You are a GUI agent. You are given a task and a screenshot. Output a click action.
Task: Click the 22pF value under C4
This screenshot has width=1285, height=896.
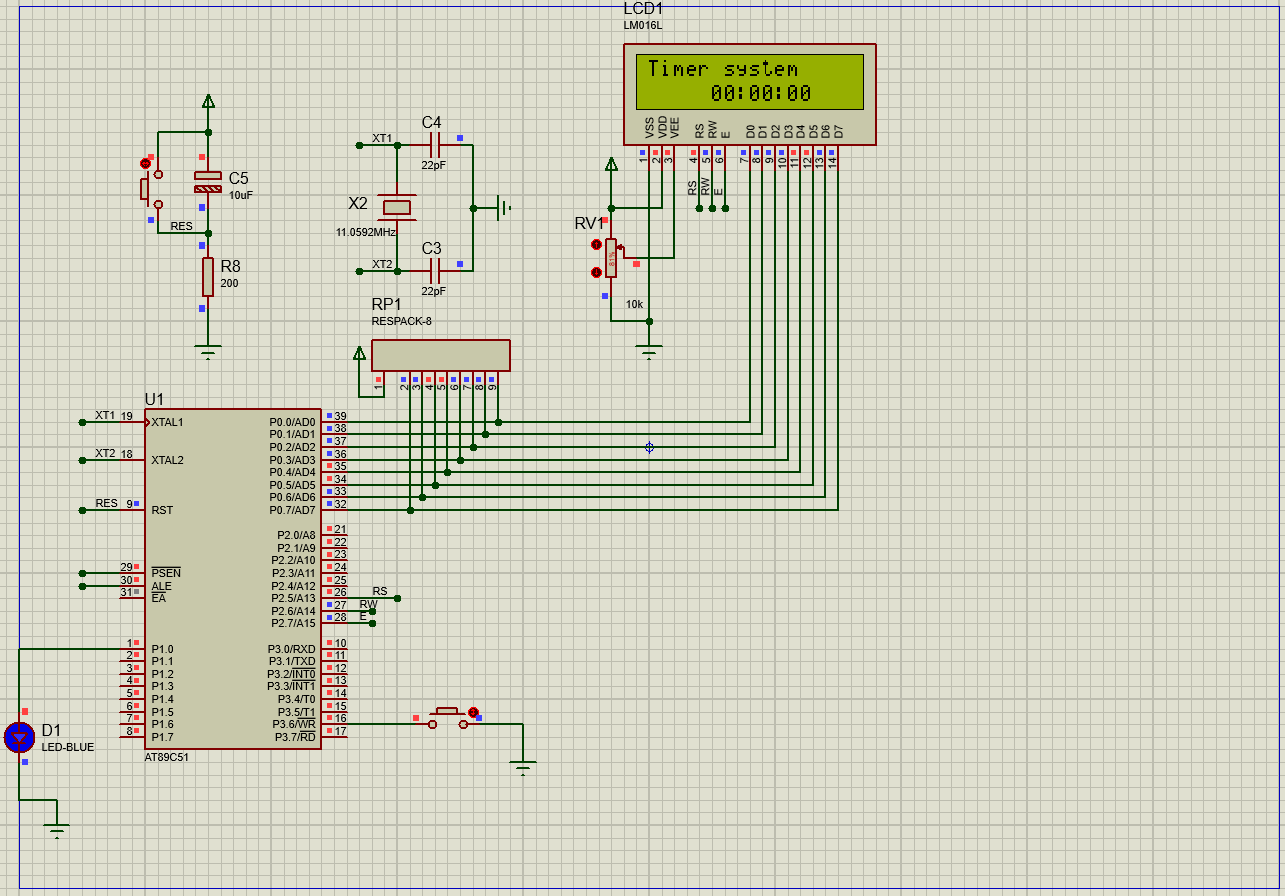(434, 166)
